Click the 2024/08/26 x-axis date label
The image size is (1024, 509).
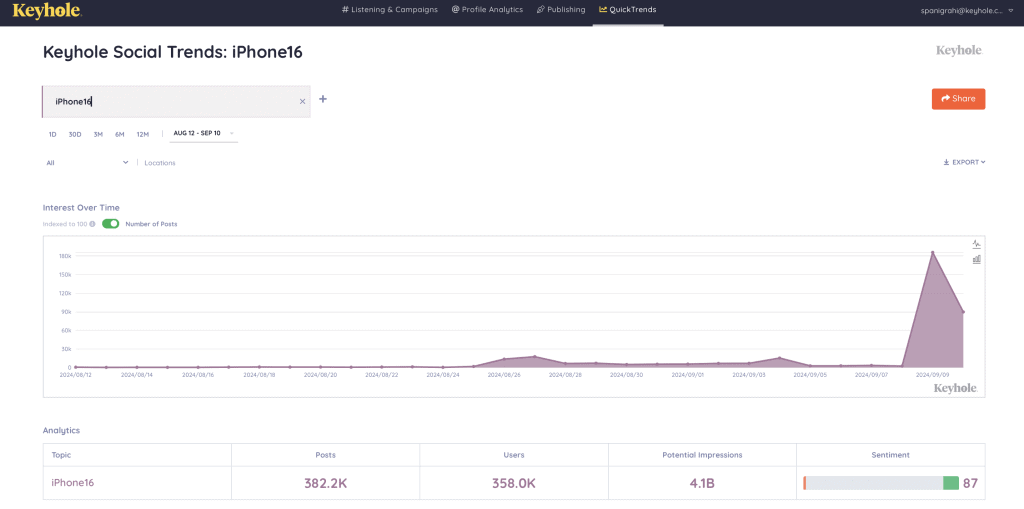point(504,376)
